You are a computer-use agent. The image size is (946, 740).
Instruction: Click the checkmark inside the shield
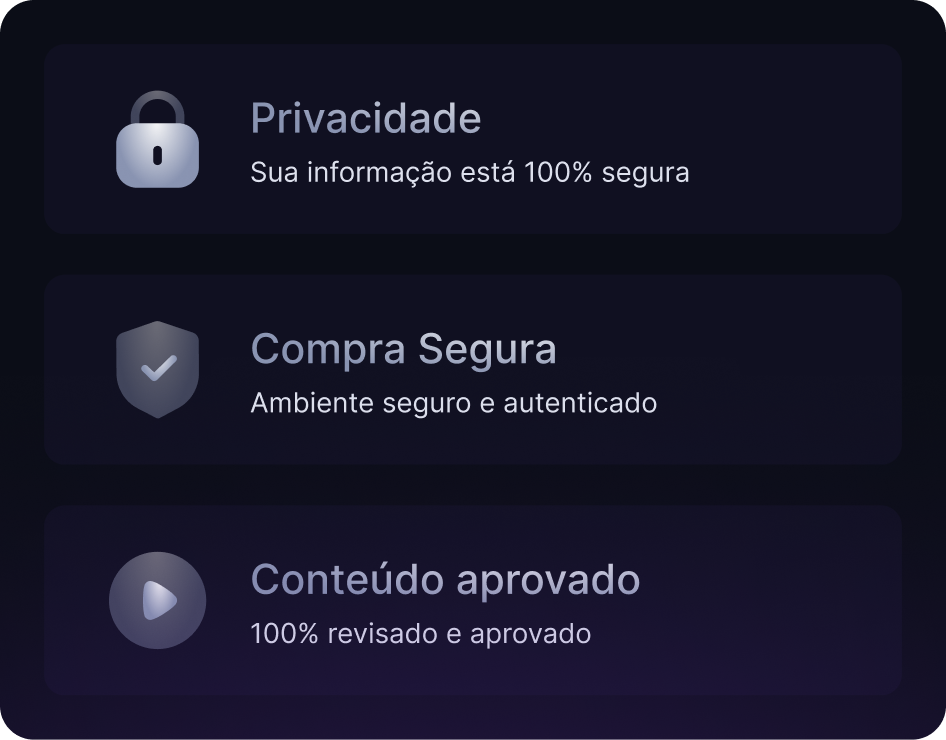pos(158,368)
